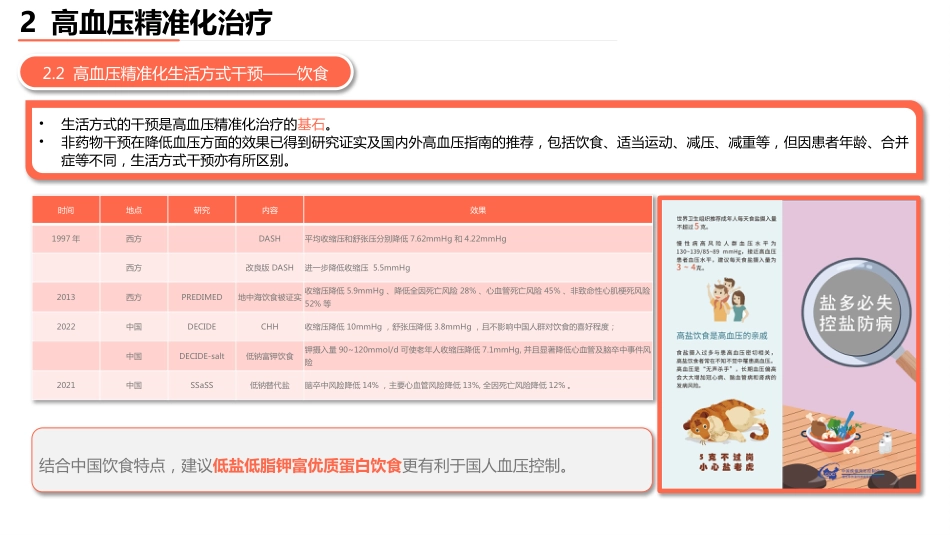Viewport: 950px width, 535px height.
Task: Click the DECIDE study cell in the 2022 row
Action: [202, 327]
